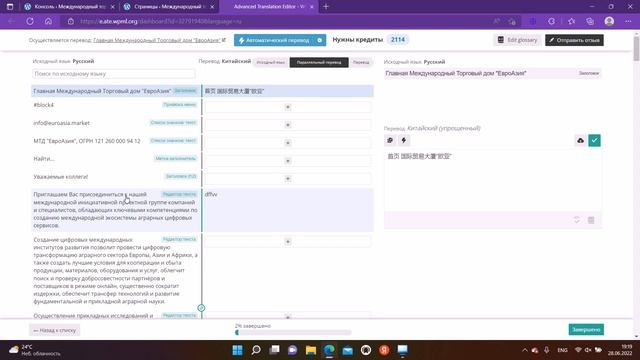Click the arrows icon below translation editor
The height and width of the screenshot is (360, 640).
point(577,220)
